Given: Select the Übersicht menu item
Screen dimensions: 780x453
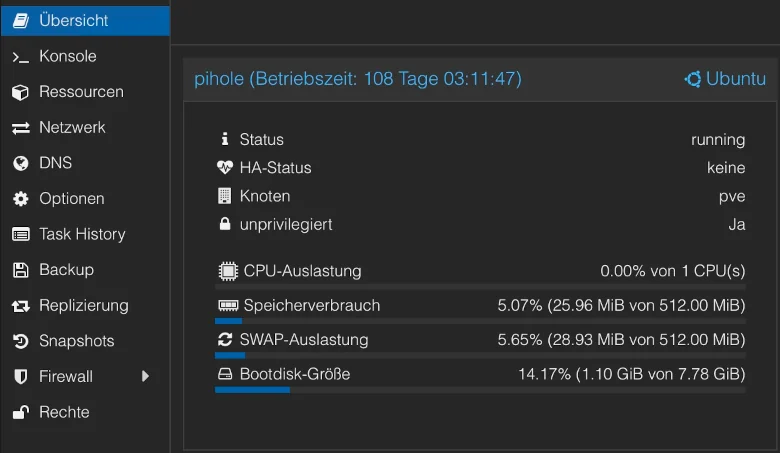Looking at the screenshot, I should click(x=85, y=21).
